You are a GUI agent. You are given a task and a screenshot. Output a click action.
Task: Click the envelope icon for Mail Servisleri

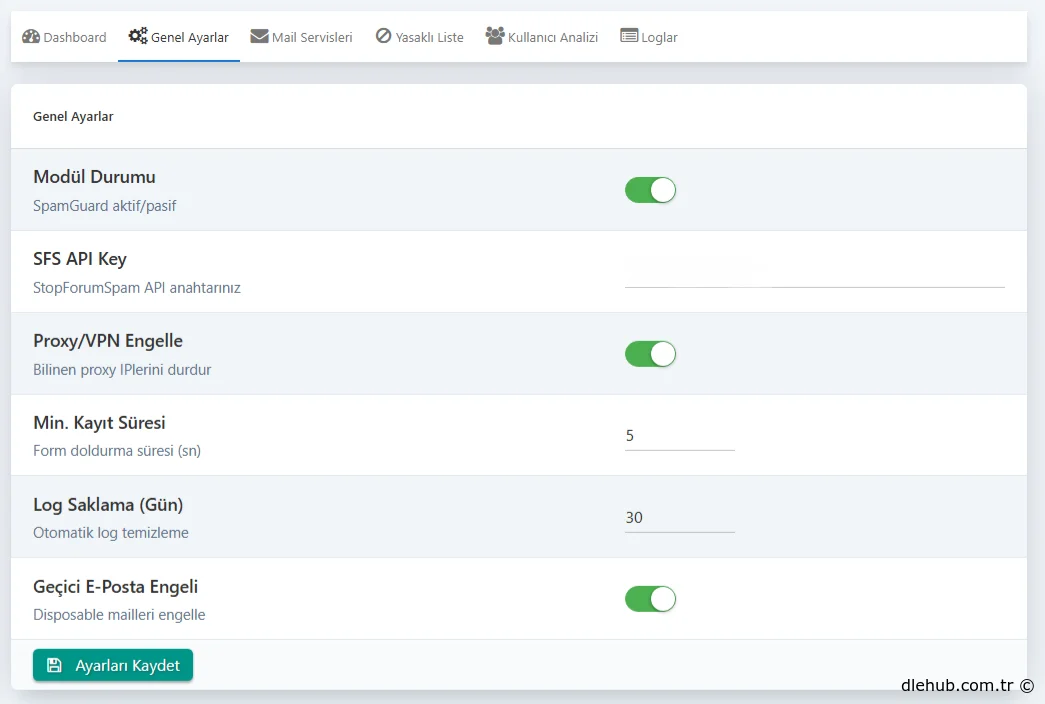[259, 36]
